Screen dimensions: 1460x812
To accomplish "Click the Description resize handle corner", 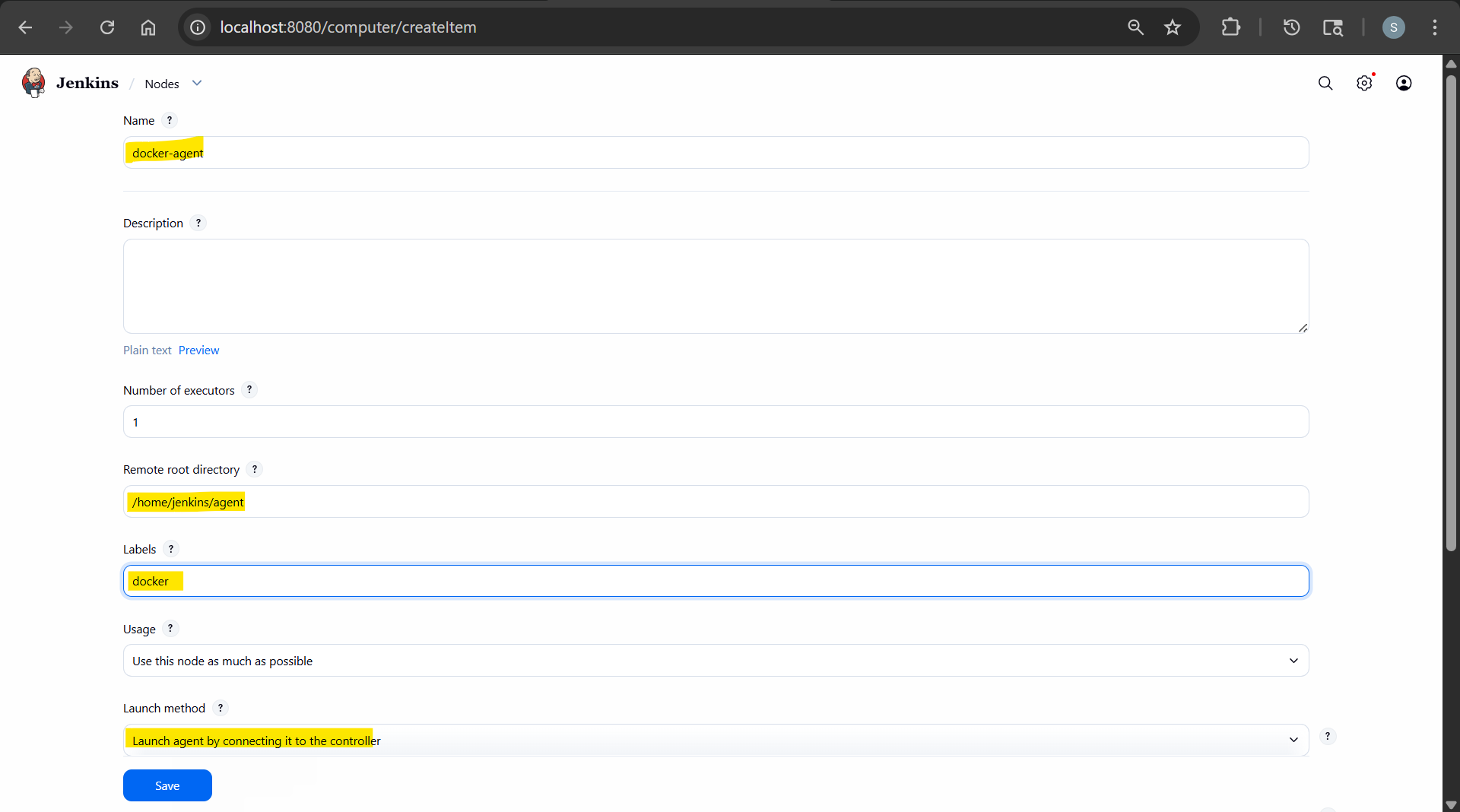I will (1303, 328).
